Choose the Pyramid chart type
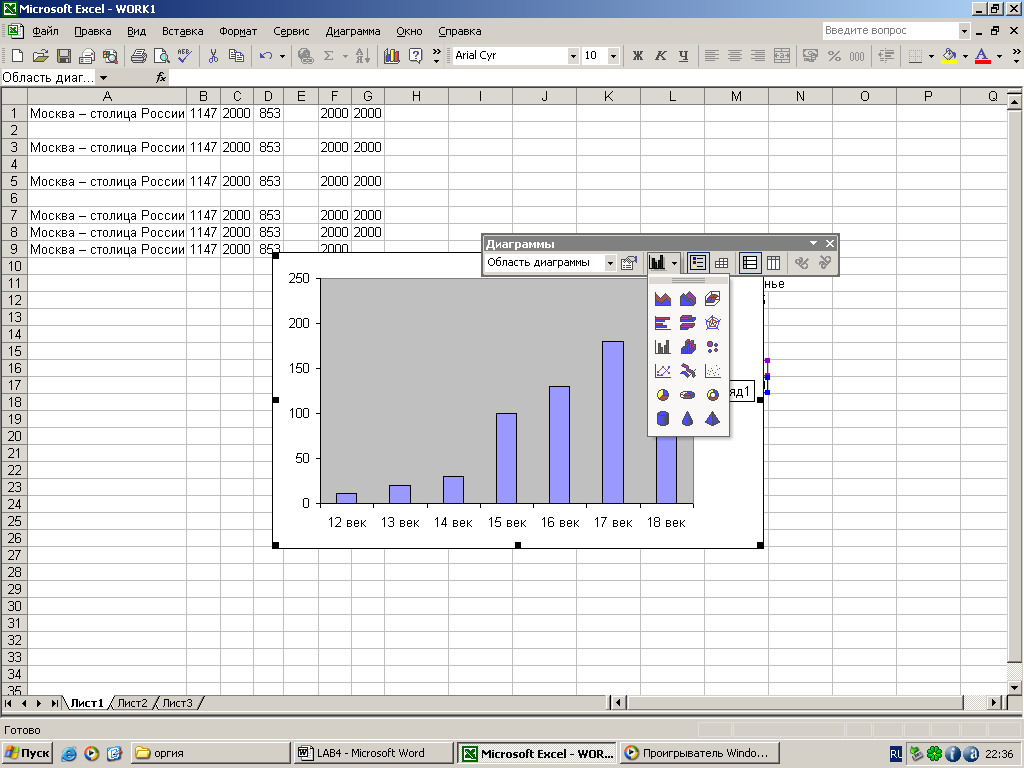1024x768 pixels. pyautogui.click(x=712, y=419)
